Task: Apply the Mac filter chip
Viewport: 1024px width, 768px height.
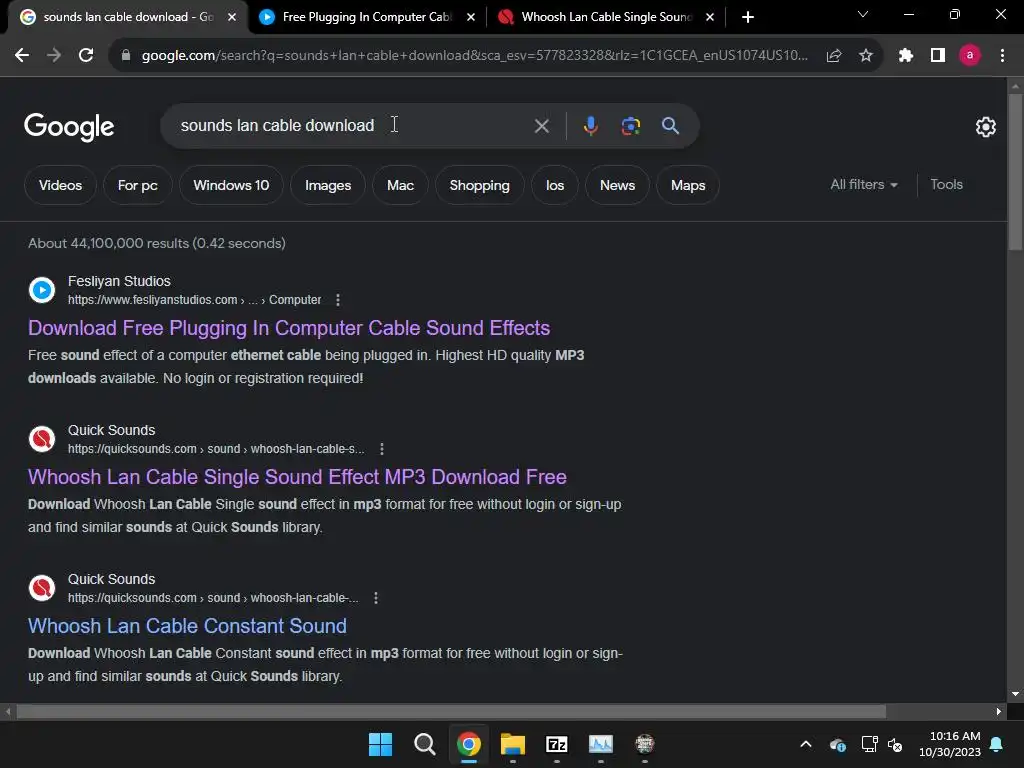Action: tap(400, 185)
